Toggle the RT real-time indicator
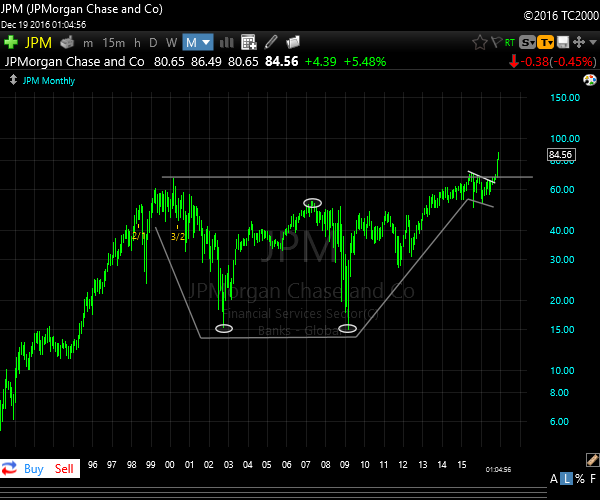 510,42
